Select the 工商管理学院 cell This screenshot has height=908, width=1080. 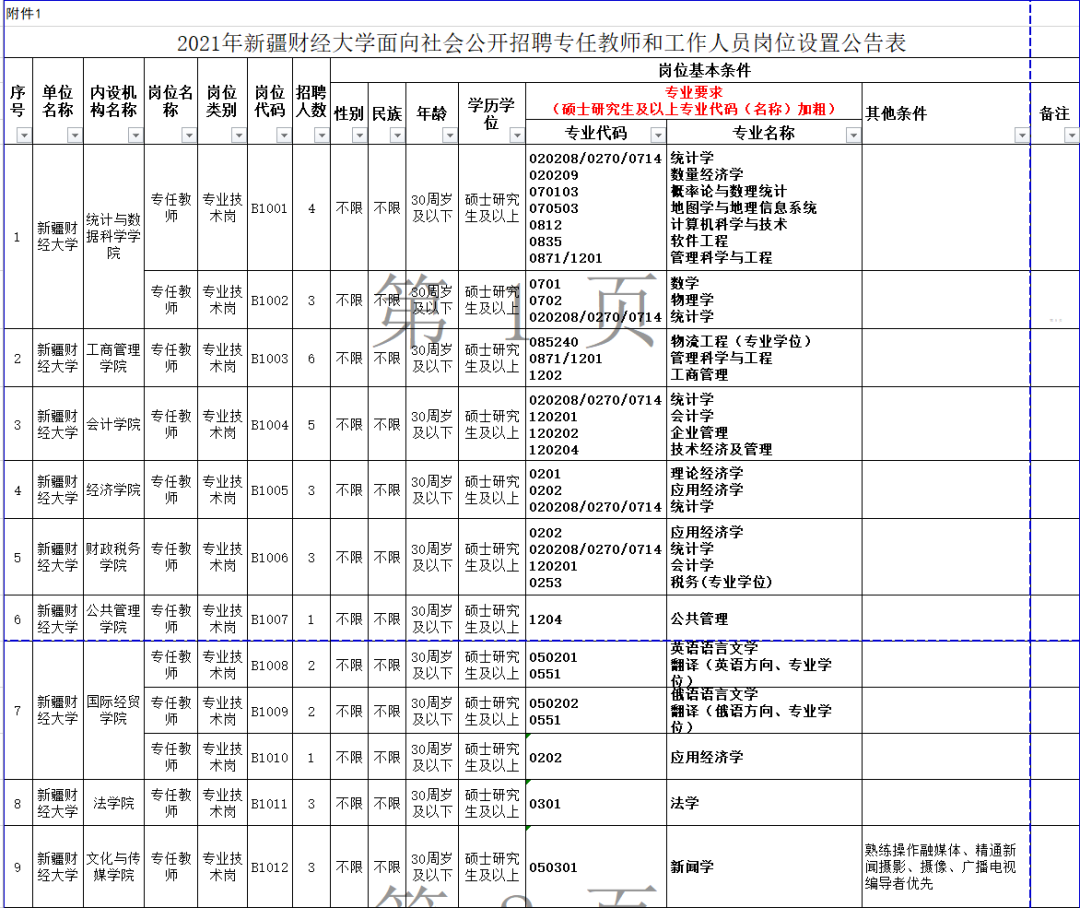tap(114, 358)
